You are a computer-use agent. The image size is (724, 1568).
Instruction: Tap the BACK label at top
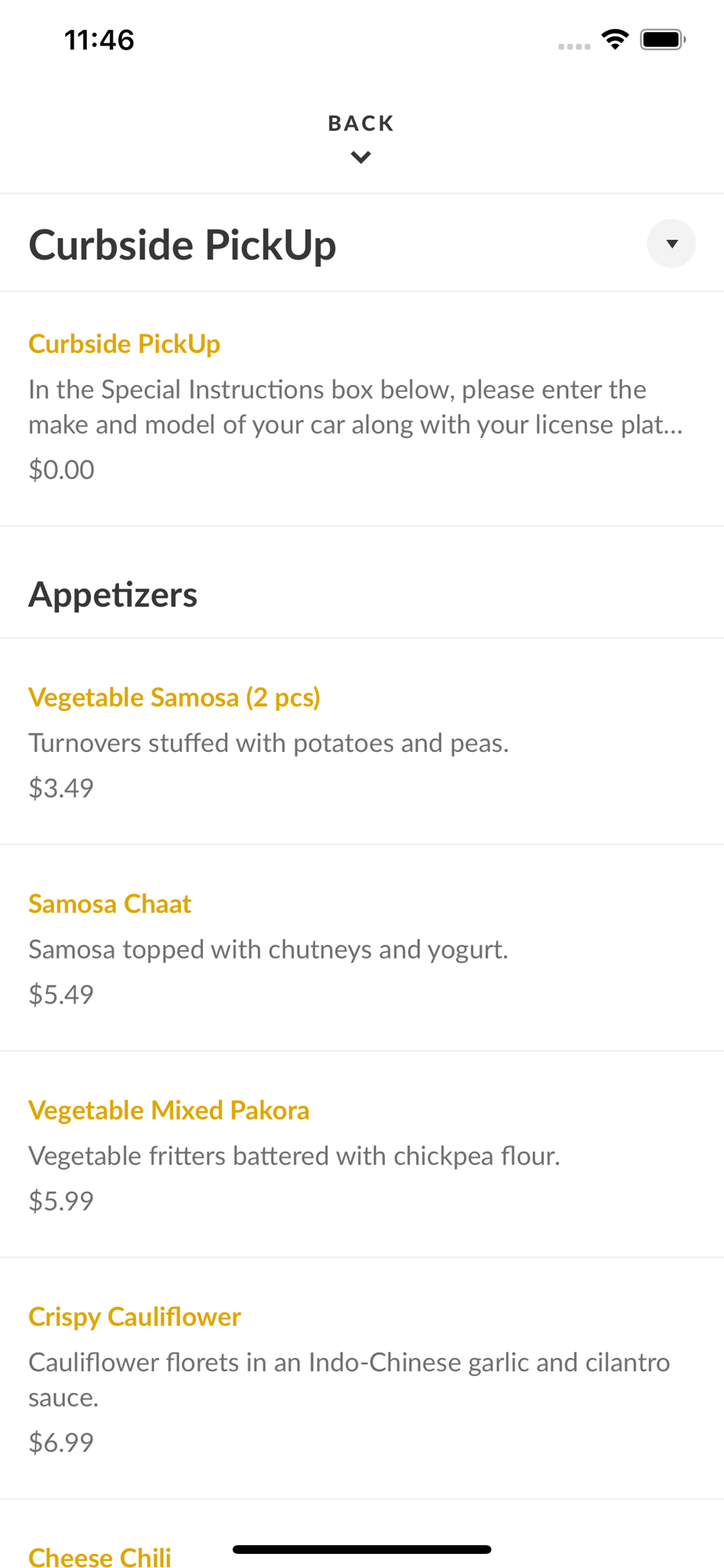(360, 123)
